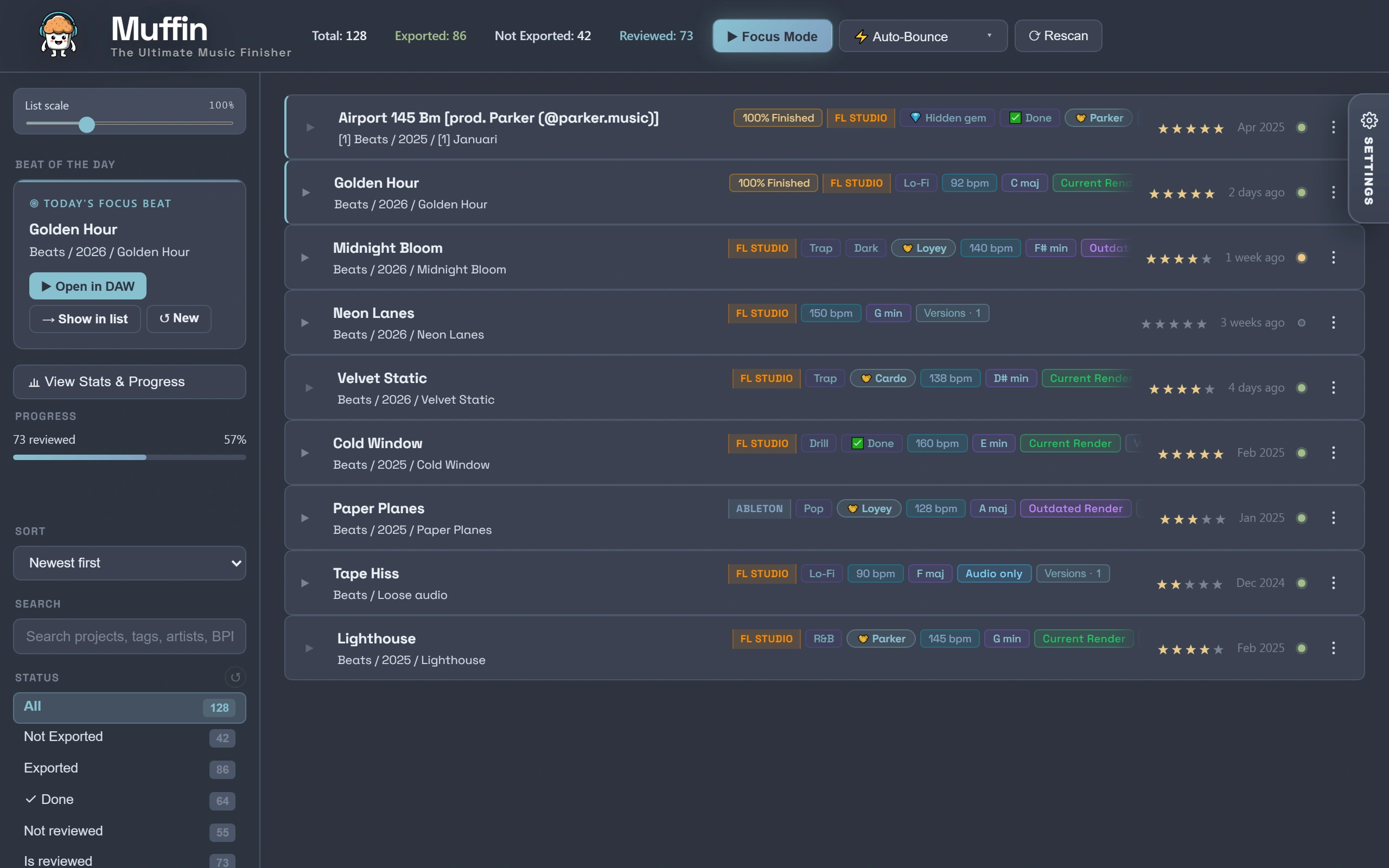Start Focus Mode
The width and height of the screenshot is (1389, 868).
[x=772, y=36]
